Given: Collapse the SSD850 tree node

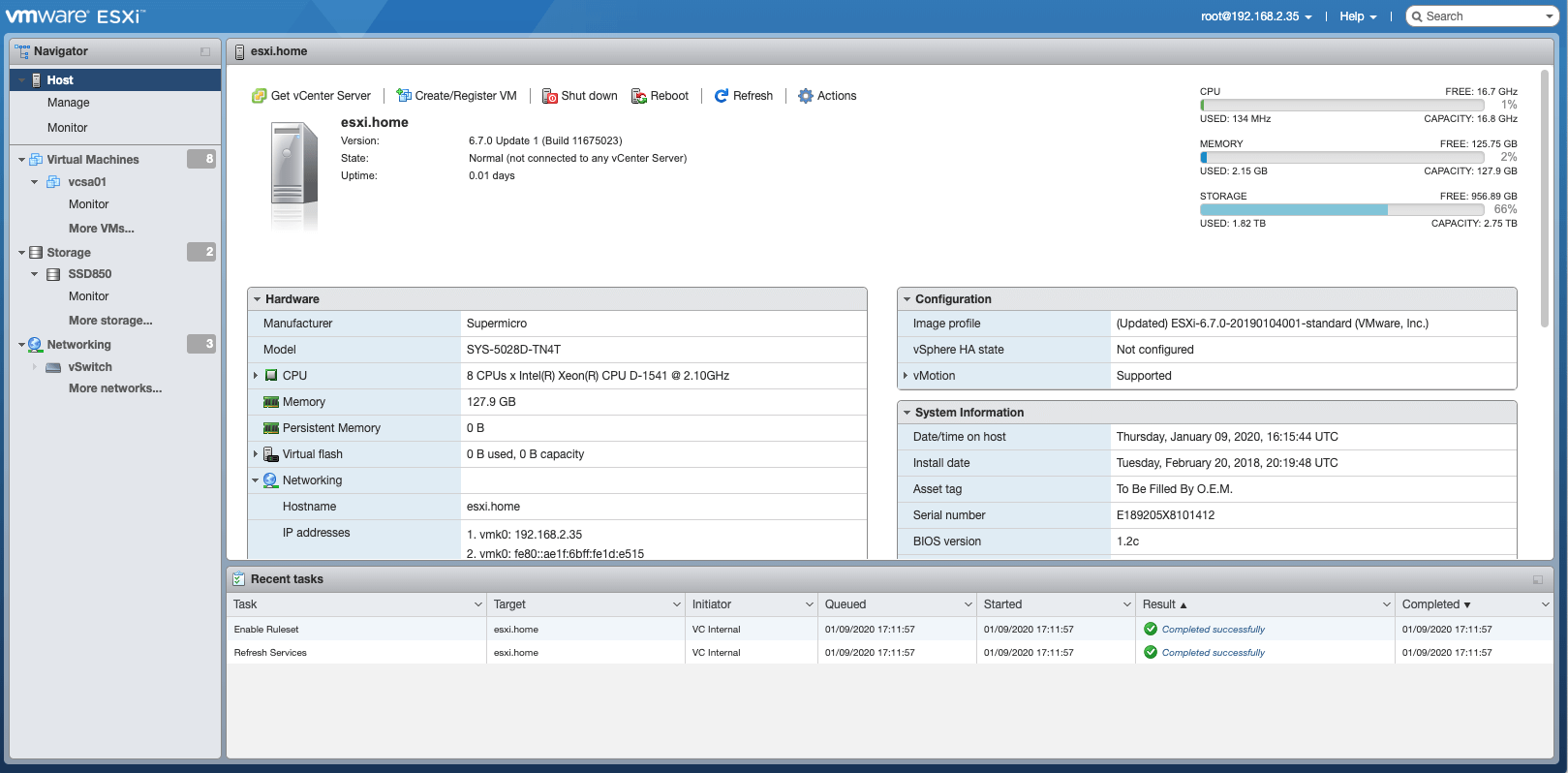Looking at the screenshot, I should click(x=35, y=274).
